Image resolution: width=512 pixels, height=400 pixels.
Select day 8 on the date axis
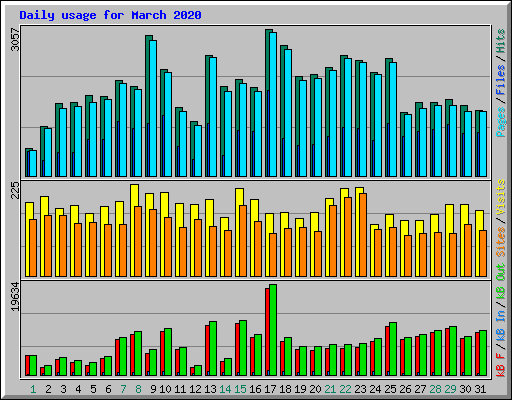point(138,389)
